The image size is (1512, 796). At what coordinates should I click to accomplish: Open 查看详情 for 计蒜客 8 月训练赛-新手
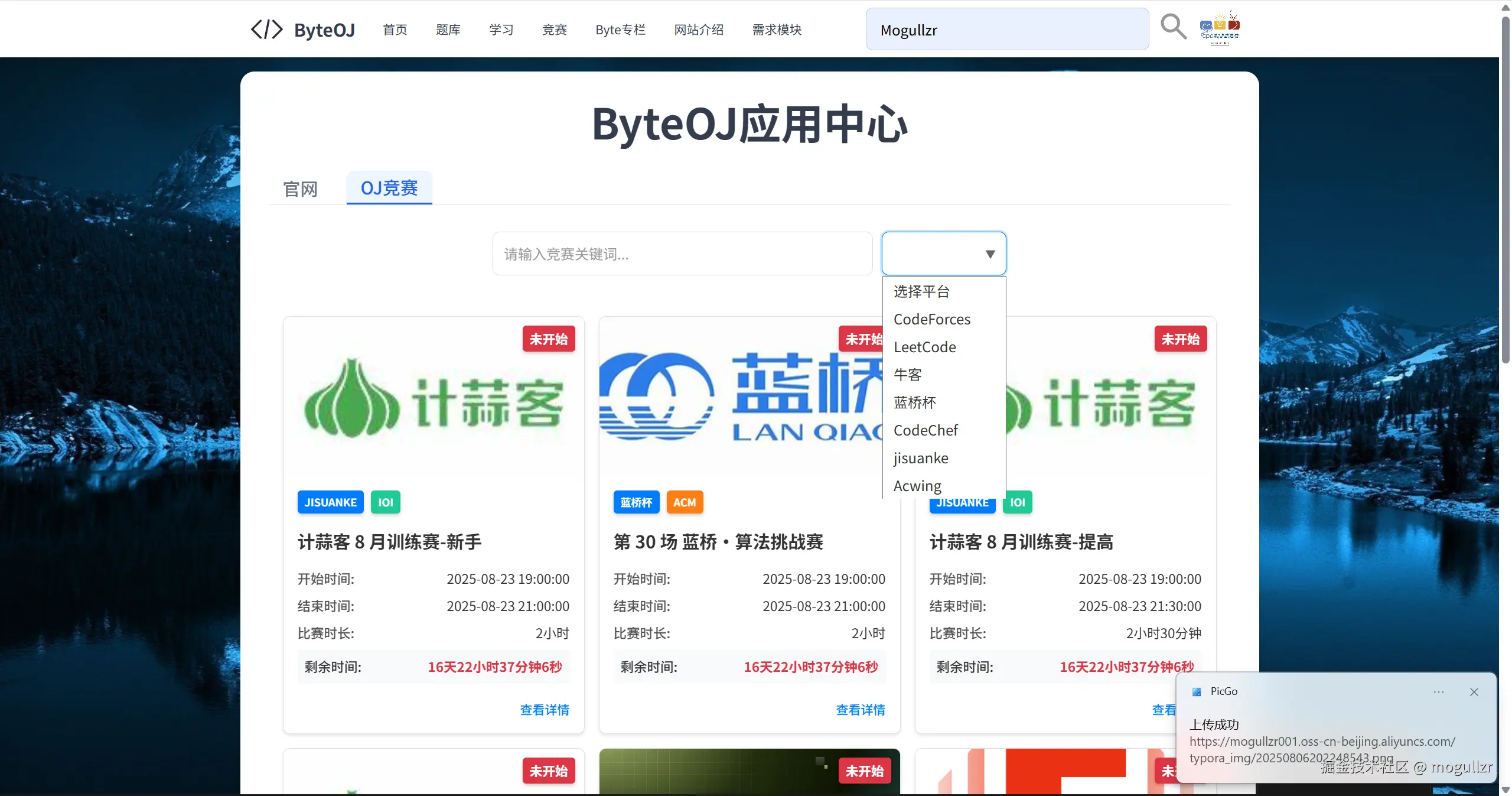click(x=544, y=710)
